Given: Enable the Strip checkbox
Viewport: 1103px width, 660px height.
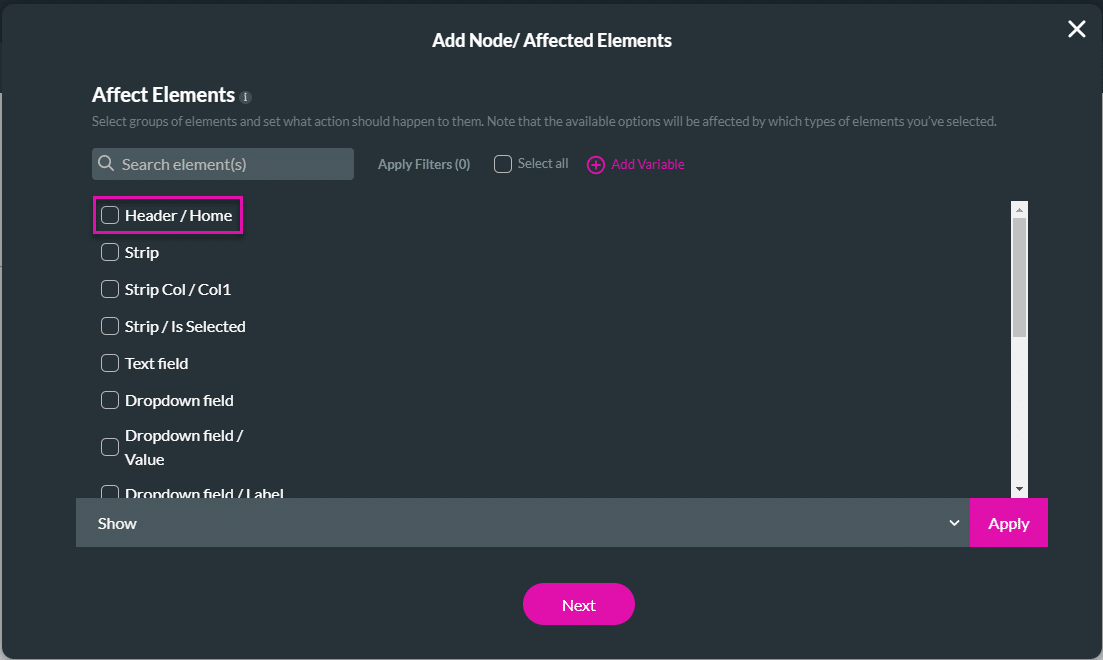Looking at the screenshot, I should pos(110,252).
